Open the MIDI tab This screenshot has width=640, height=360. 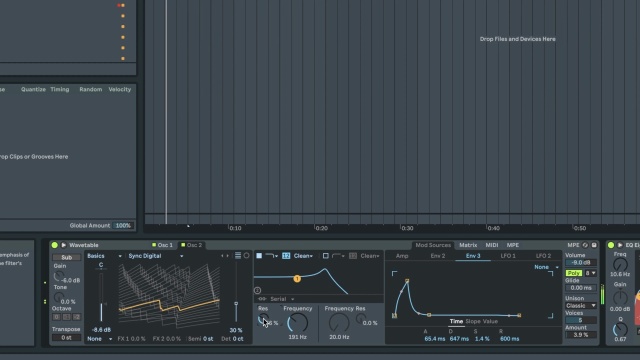[491, 245]
